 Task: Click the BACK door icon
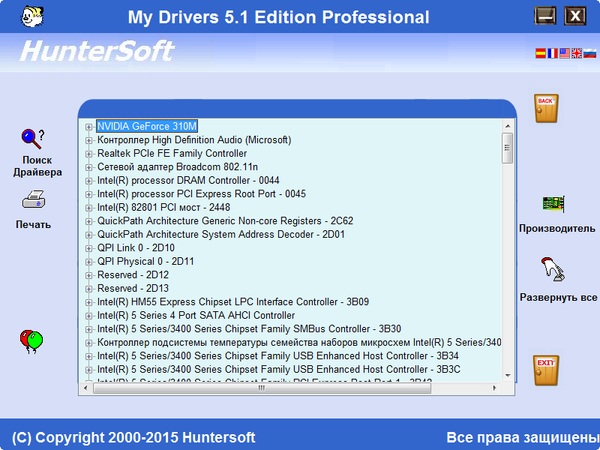545,108
